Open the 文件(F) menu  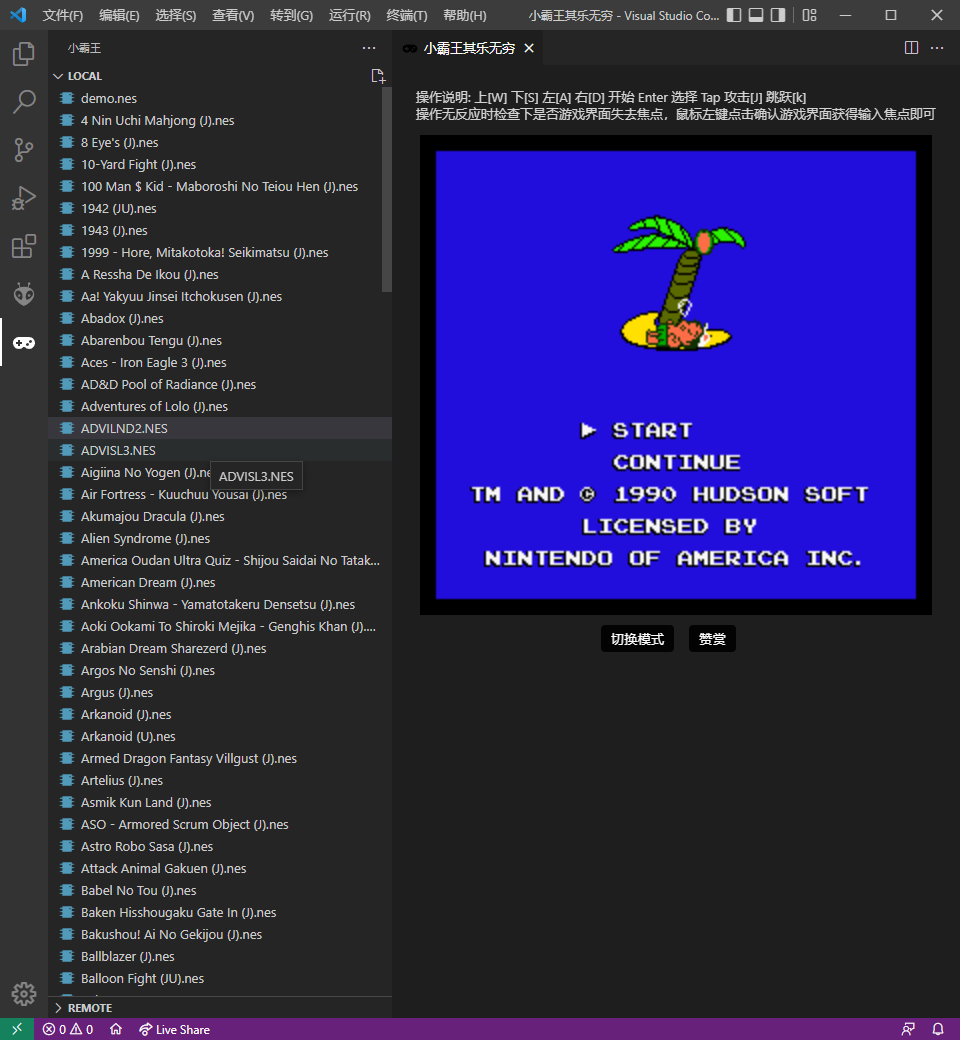point(62,15)
